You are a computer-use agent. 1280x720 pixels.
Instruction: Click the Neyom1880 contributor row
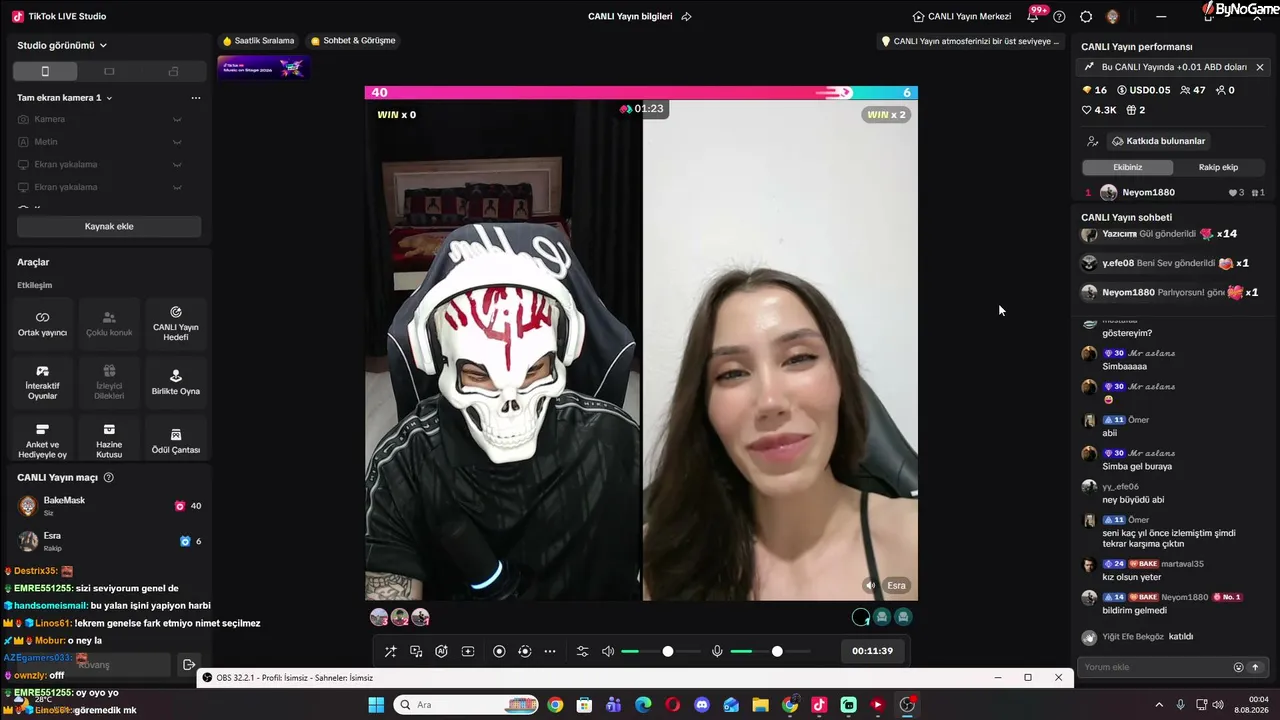(1175, 193)
